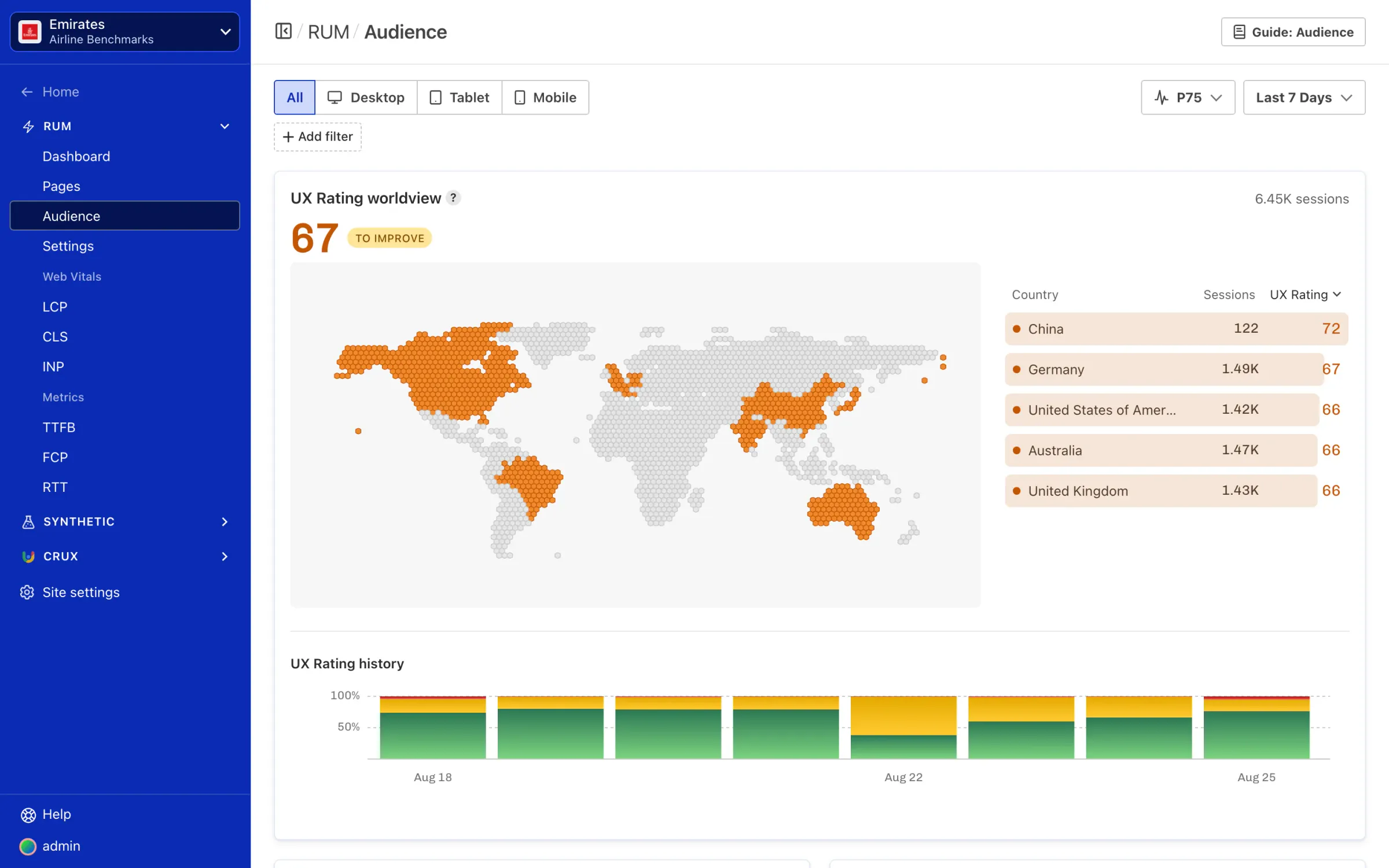Expand the CRUX section
Screen dimensions: 1389x868
coord(125,557)
